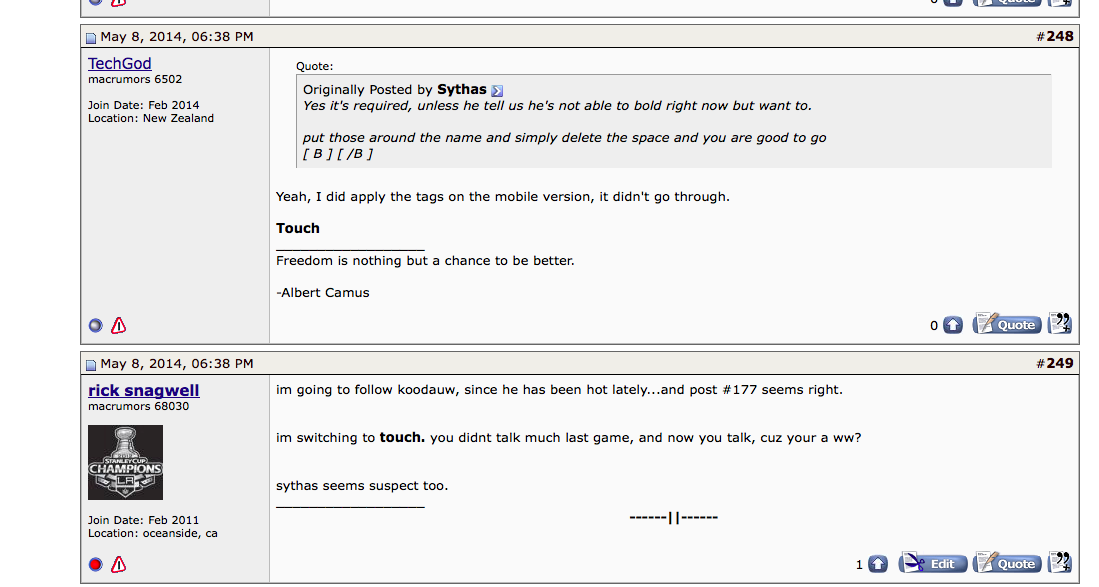Report rick snagwell's post with warning triangle
Image resolution: width=1099 pixels, height=587 pixels.
(x=118, y=565)
